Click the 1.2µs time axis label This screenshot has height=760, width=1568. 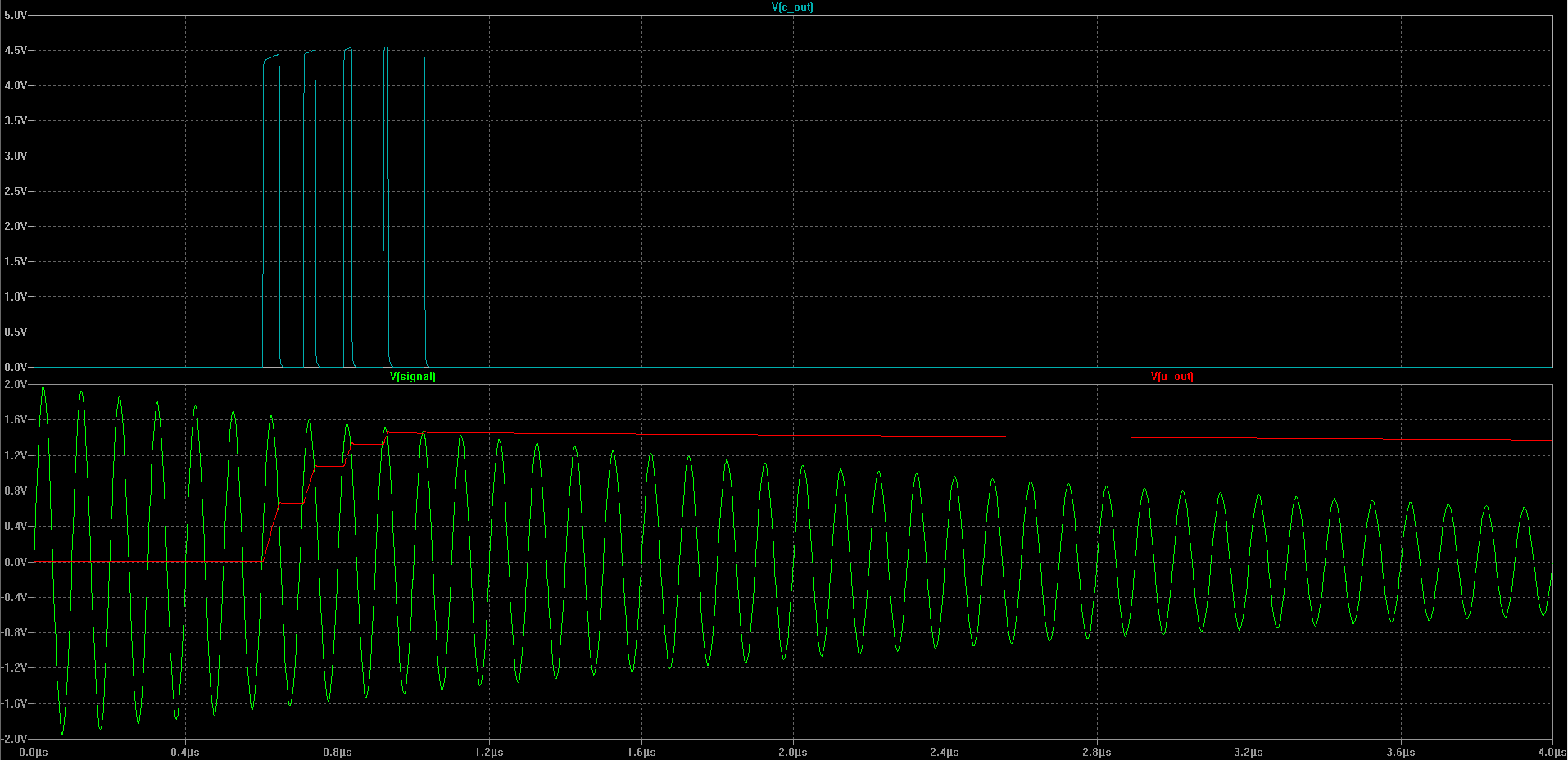point(489,752)
